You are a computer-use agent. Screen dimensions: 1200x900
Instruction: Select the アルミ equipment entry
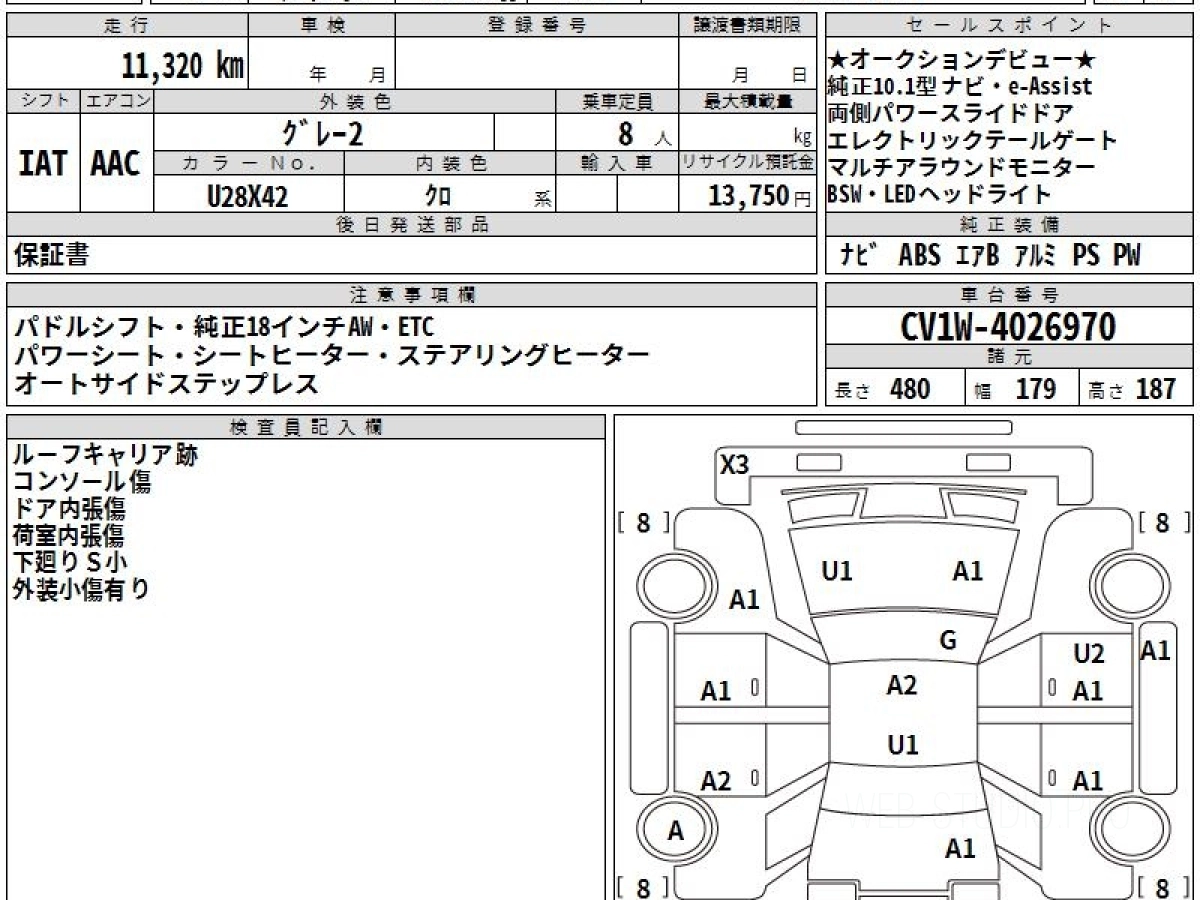click(1034, 256)
